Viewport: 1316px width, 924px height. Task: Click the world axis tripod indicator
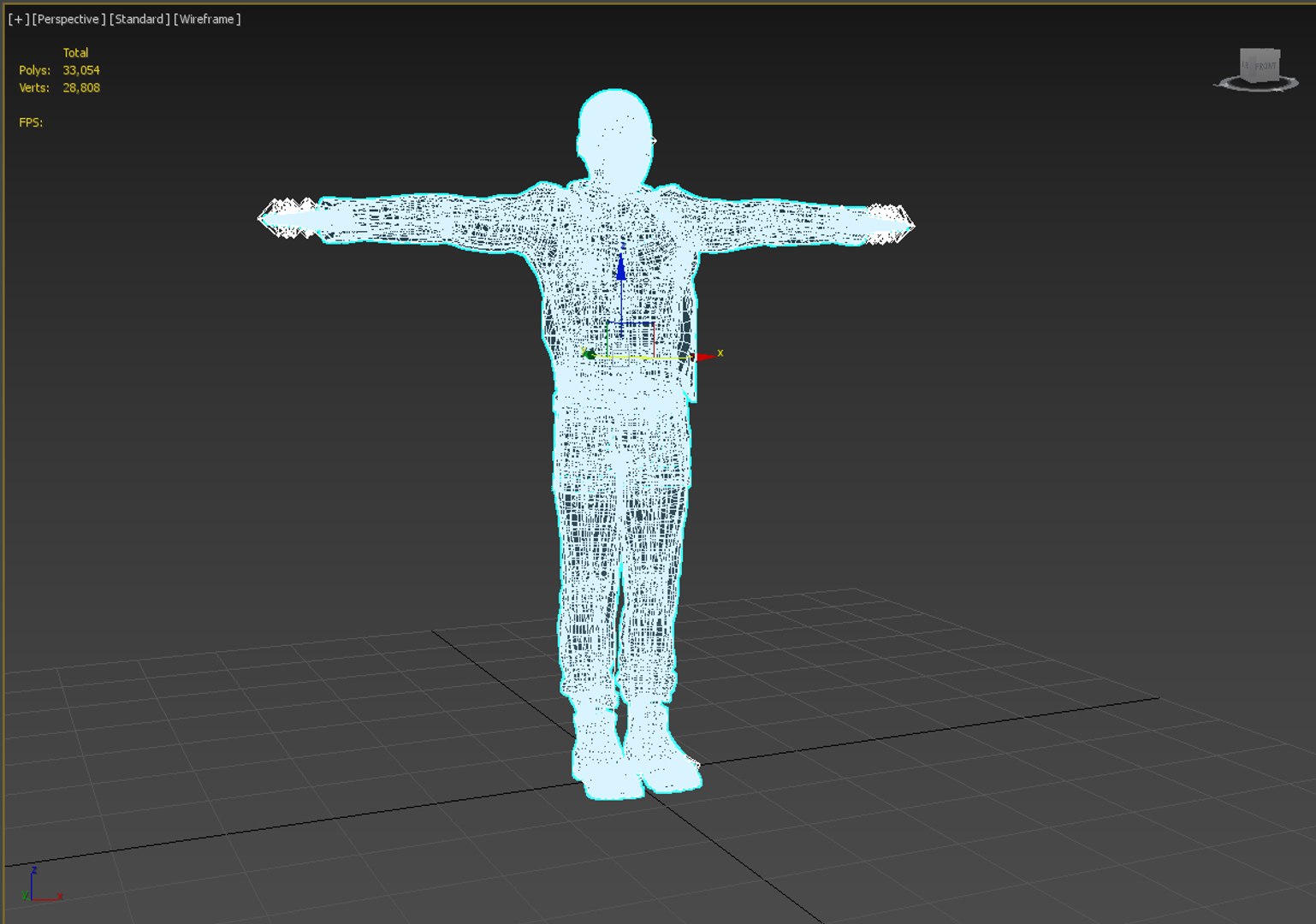[x=39, y=885]
